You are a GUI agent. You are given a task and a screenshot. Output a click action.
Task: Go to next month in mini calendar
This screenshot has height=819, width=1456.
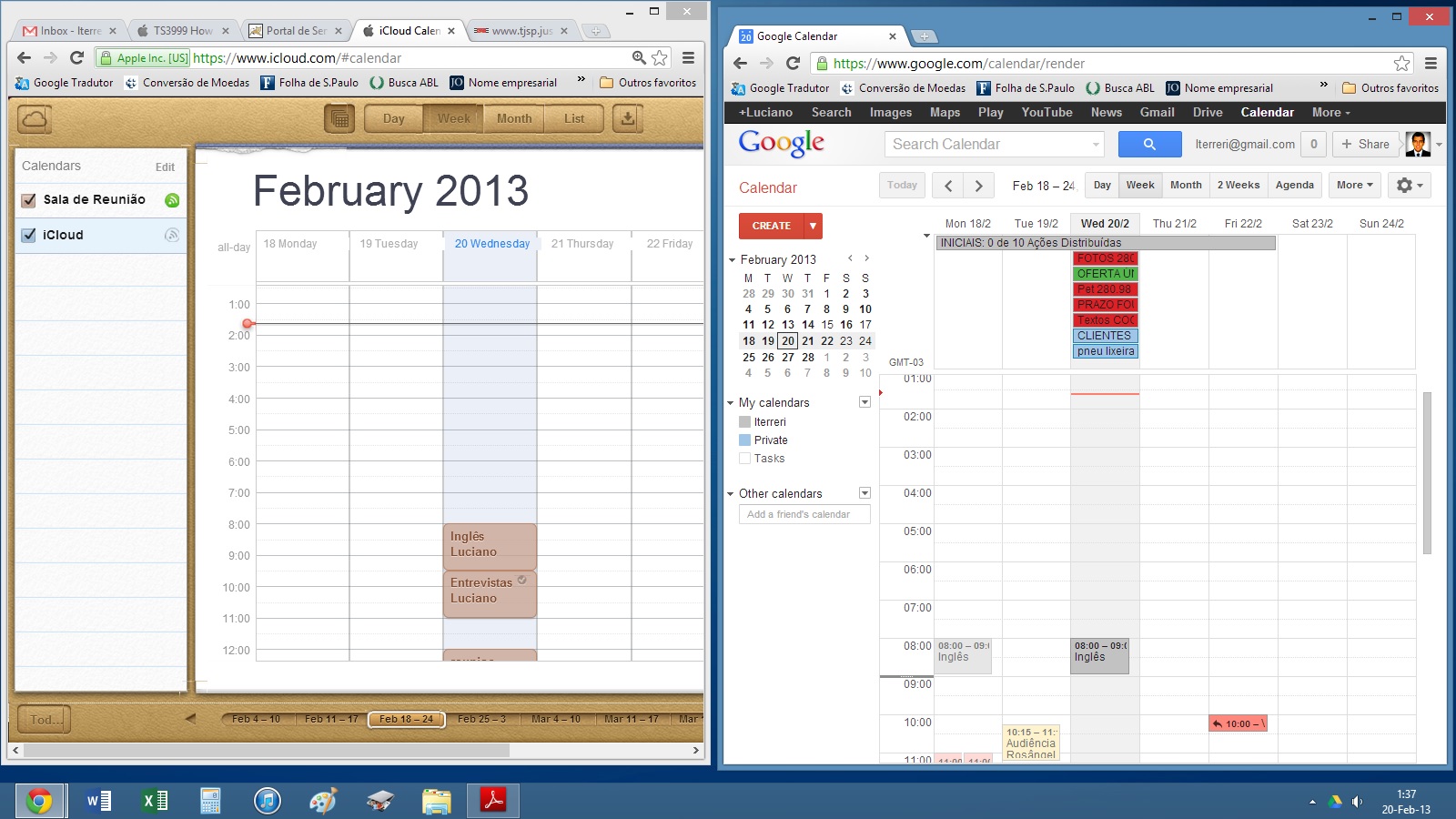click(x=866, y=258)
